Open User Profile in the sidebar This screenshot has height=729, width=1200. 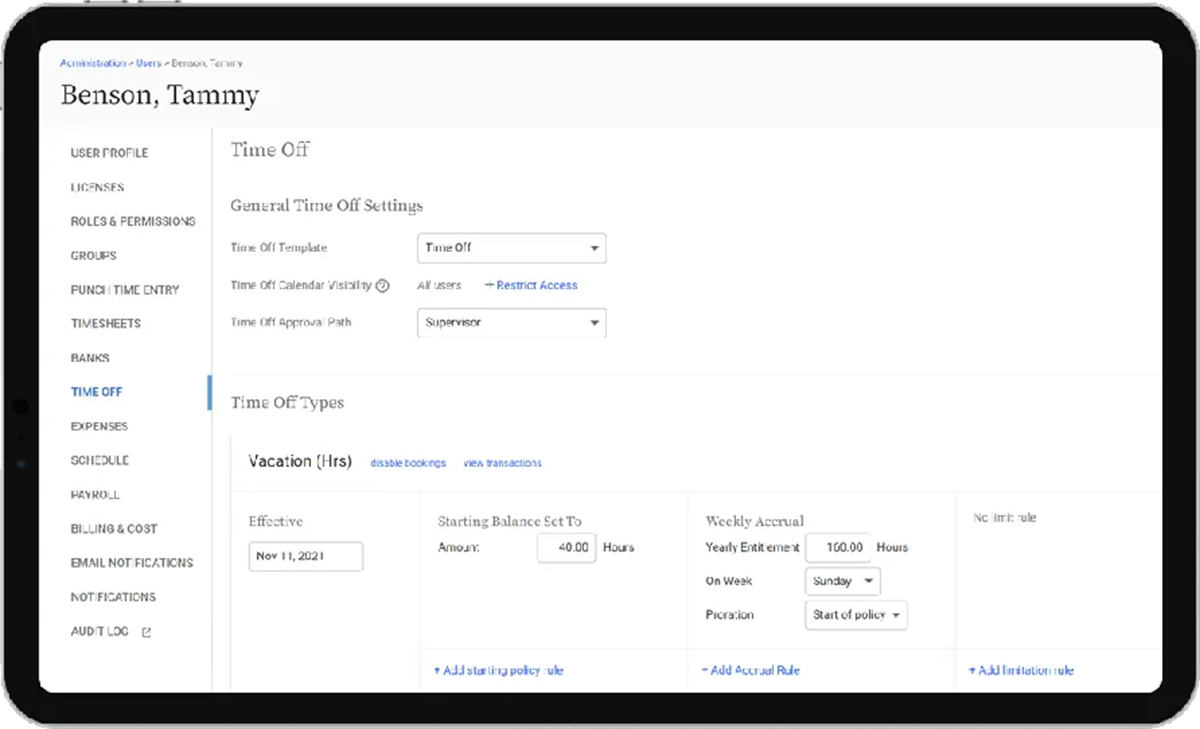(109, 153)
